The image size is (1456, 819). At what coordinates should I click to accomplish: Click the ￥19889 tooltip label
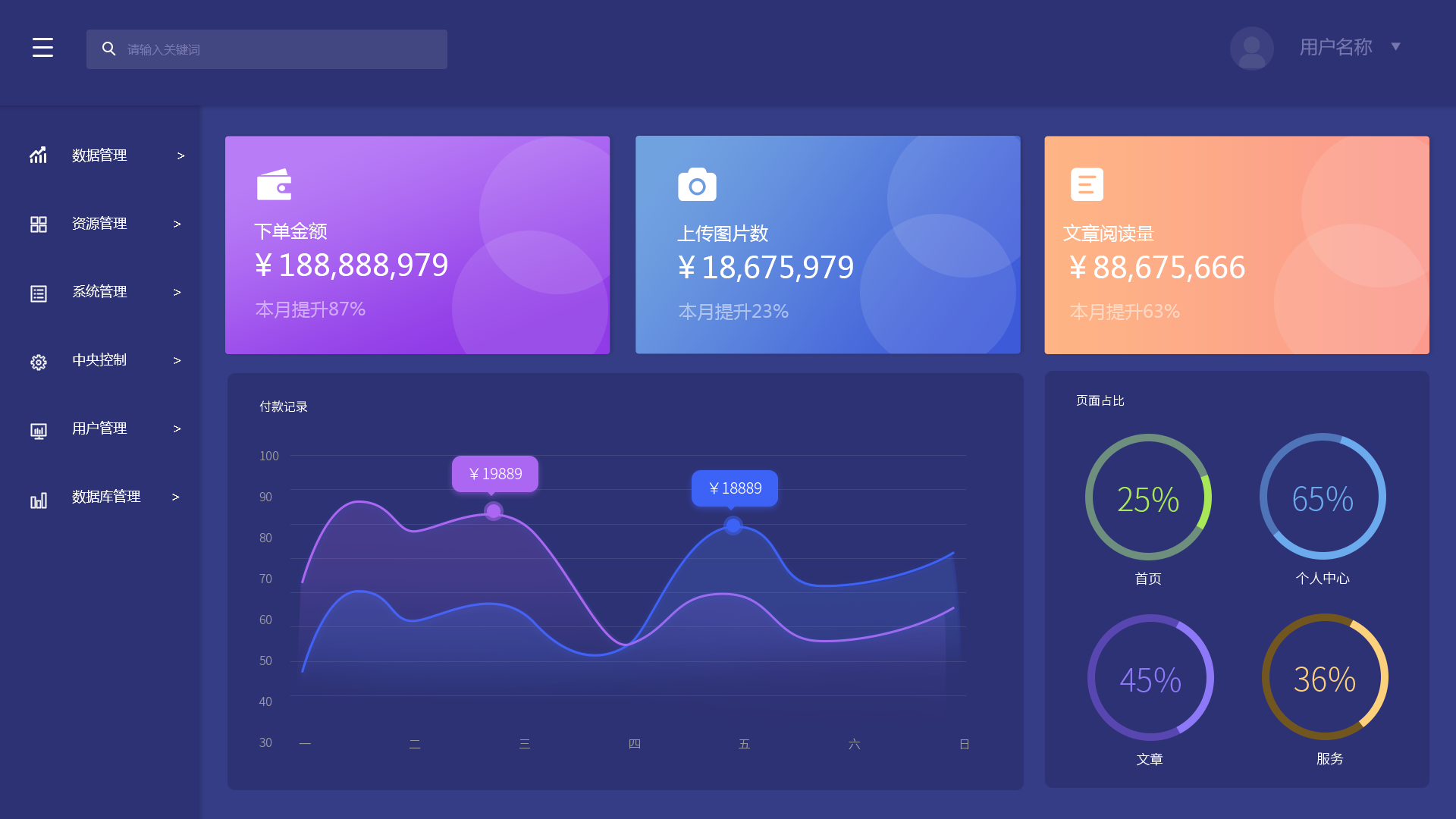[495, 474]
